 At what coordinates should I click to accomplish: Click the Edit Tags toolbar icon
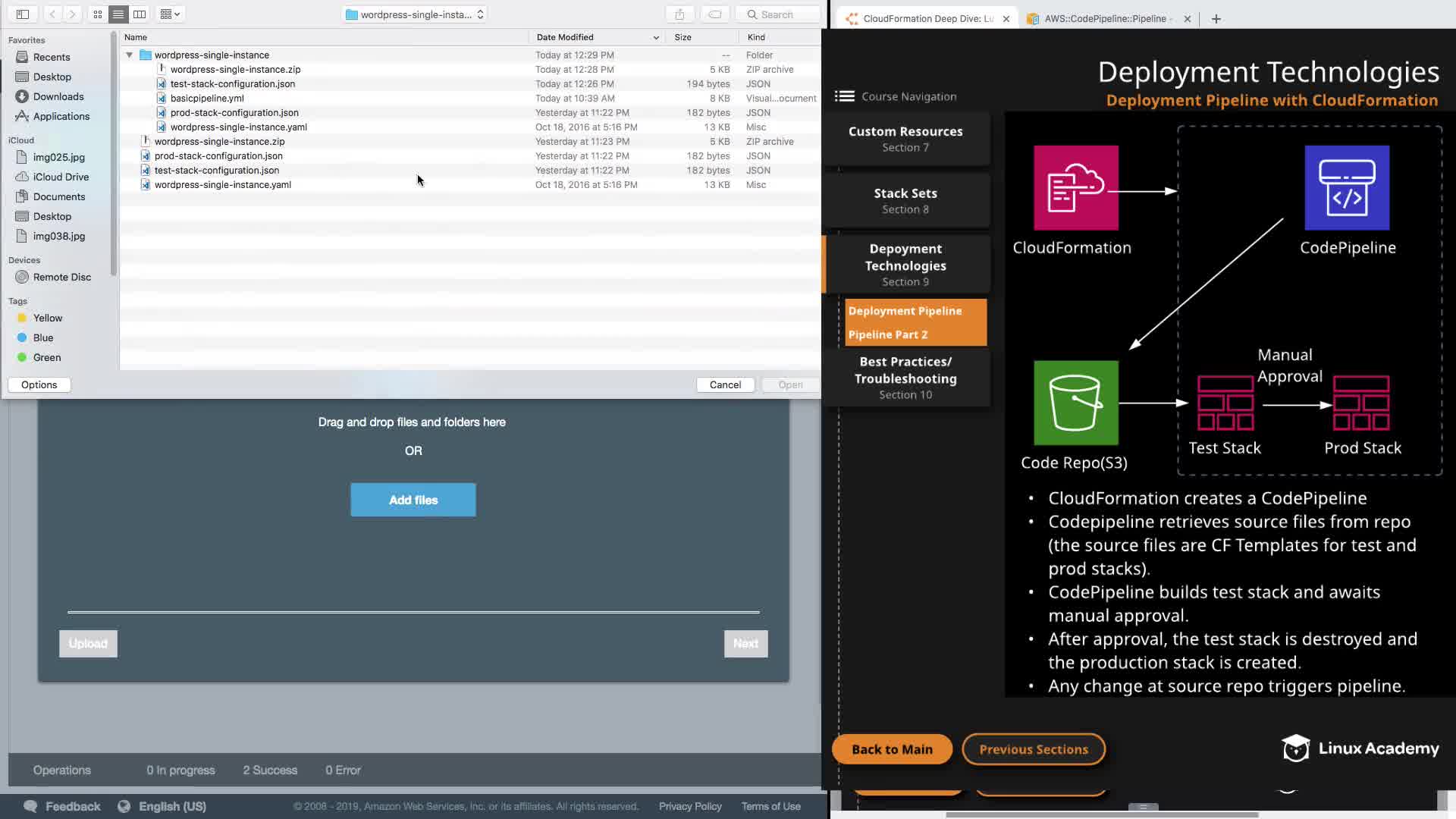pyautogui.click(x=714, y=14)
